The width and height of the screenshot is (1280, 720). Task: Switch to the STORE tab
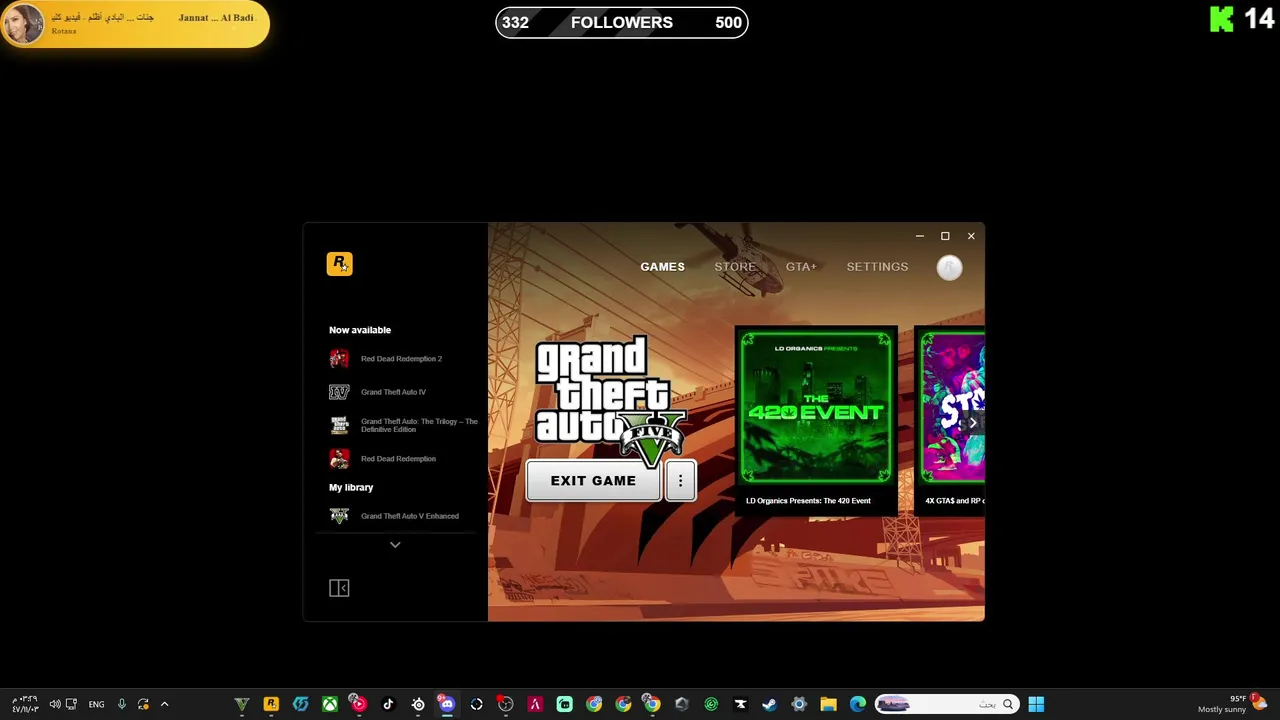pyautogui.click(x=735, y=267)
